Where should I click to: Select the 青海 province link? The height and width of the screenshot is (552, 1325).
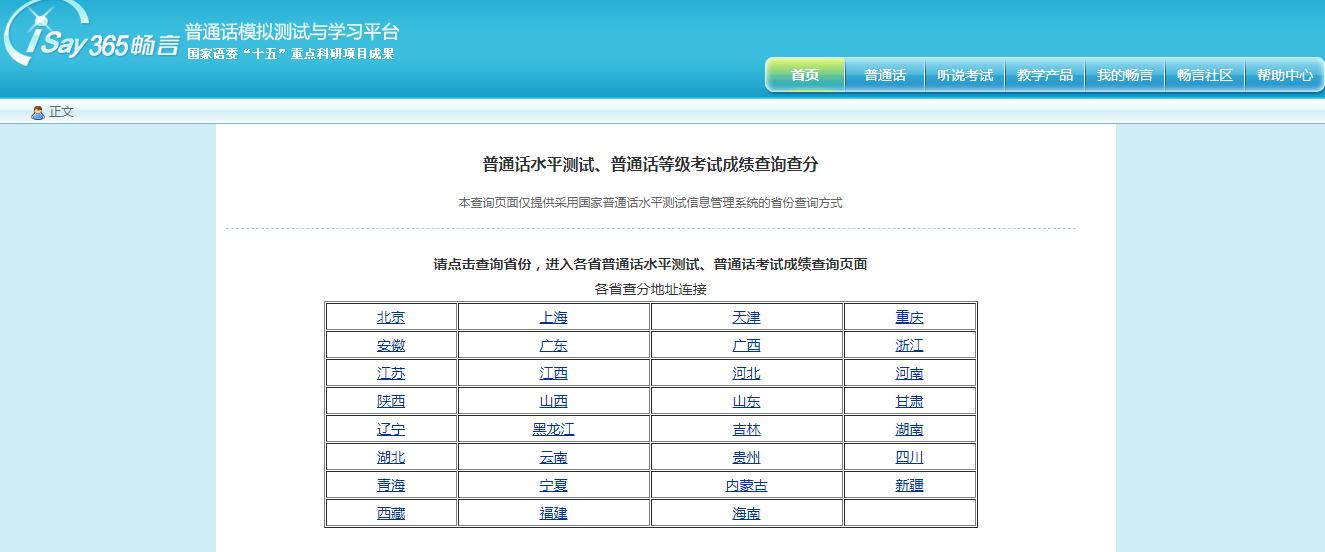click(391, 485)
